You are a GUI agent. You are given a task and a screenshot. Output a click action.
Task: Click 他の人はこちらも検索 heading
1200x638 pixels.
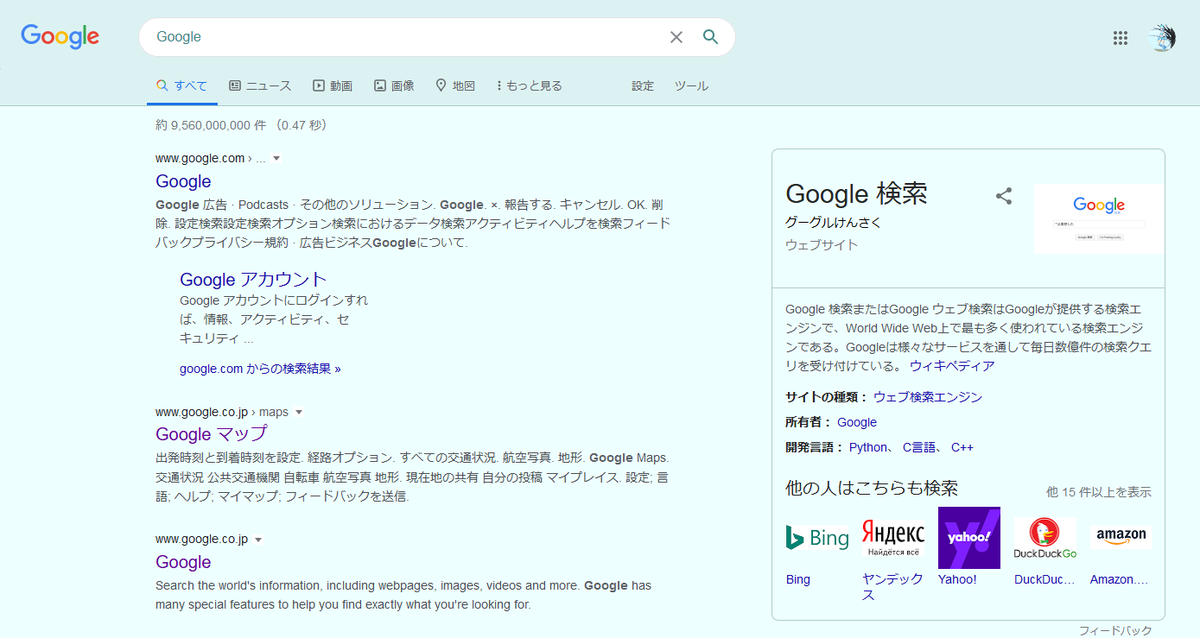(x=872, y=488)
